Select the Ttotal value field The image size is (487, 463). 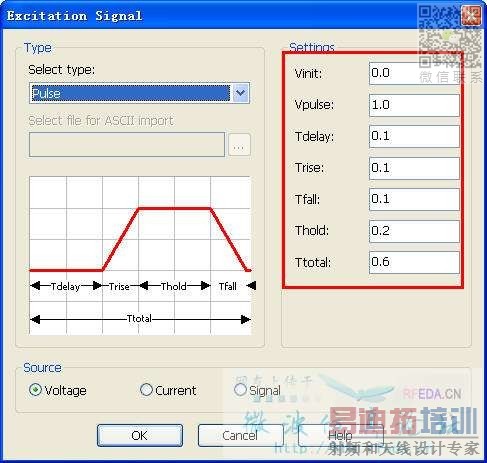(414, 262)
